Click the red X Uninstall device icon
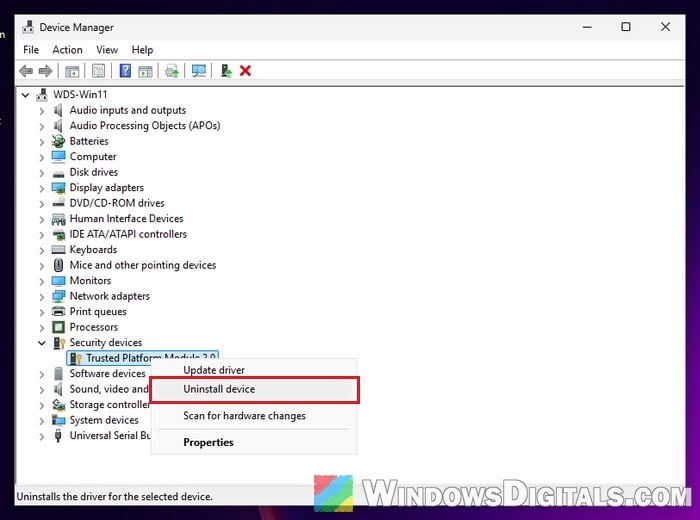The image size is (700, 520). (245, 71)
